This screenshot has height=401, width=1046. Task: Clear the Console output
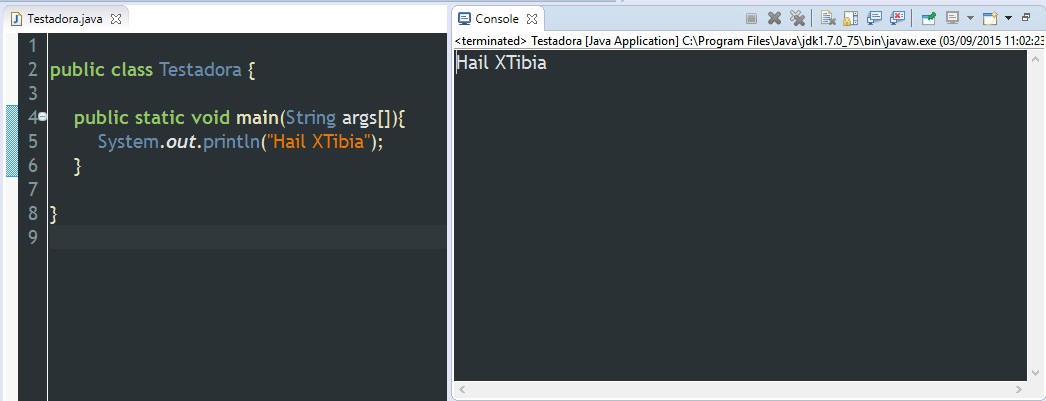click(829, 18)
